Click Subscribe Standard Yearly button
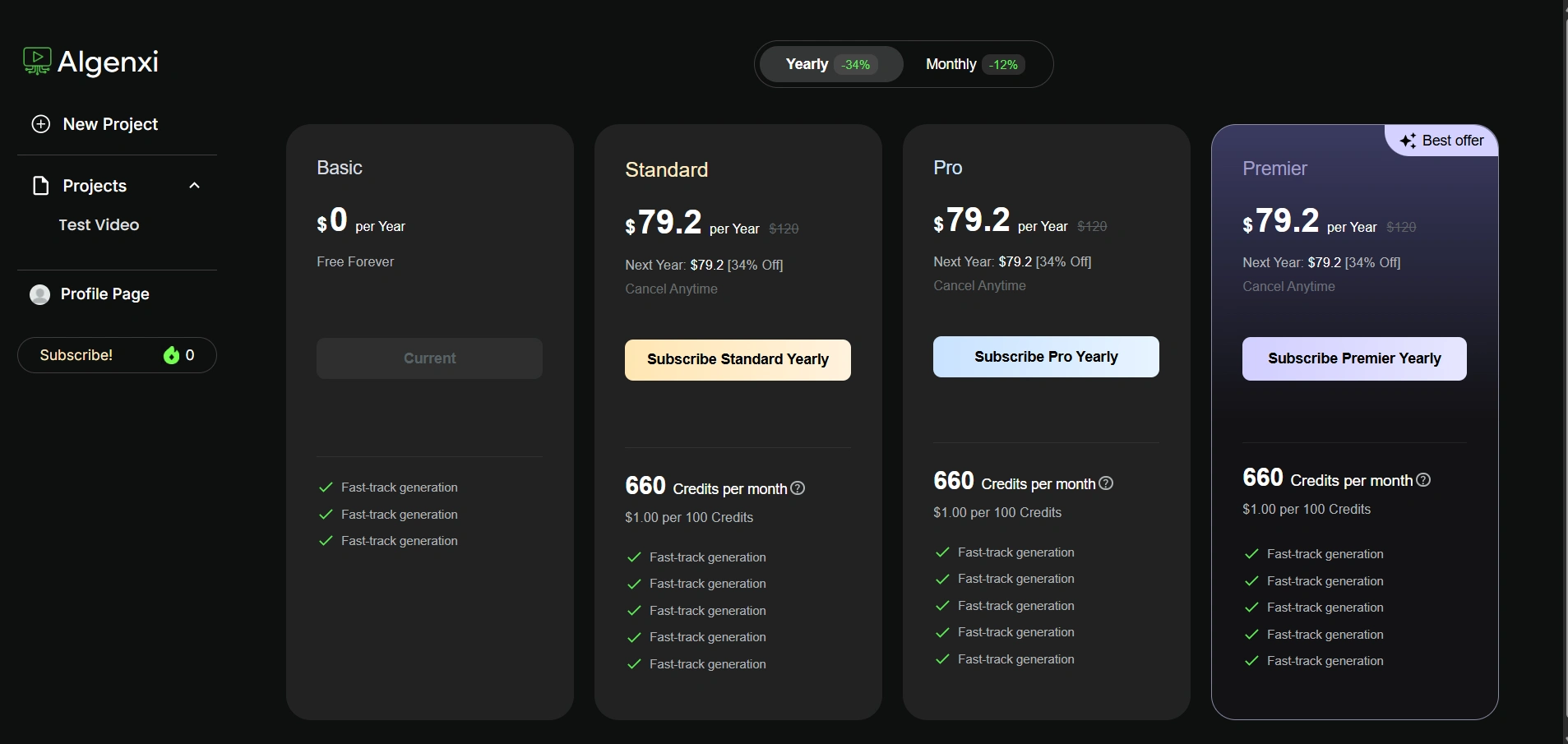Image resolution: width=1568 pixels, height=744 pixels. pyautogui.click(x=738, y=360)
